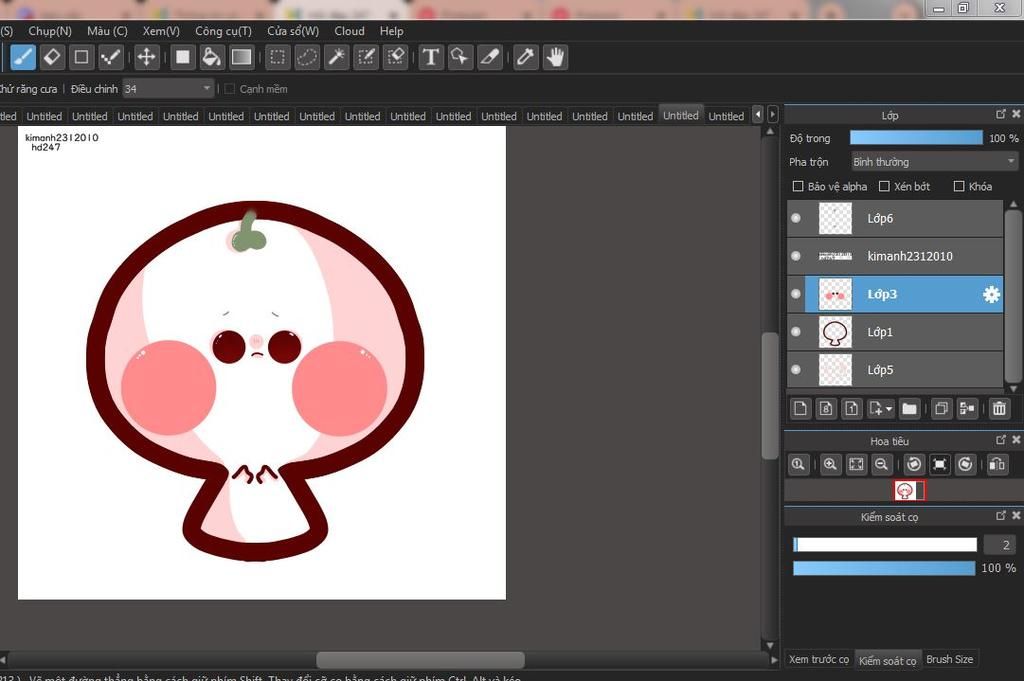Click the navigator preview thumbnail
Screen dimensions: 1024x681
[909, 490]
